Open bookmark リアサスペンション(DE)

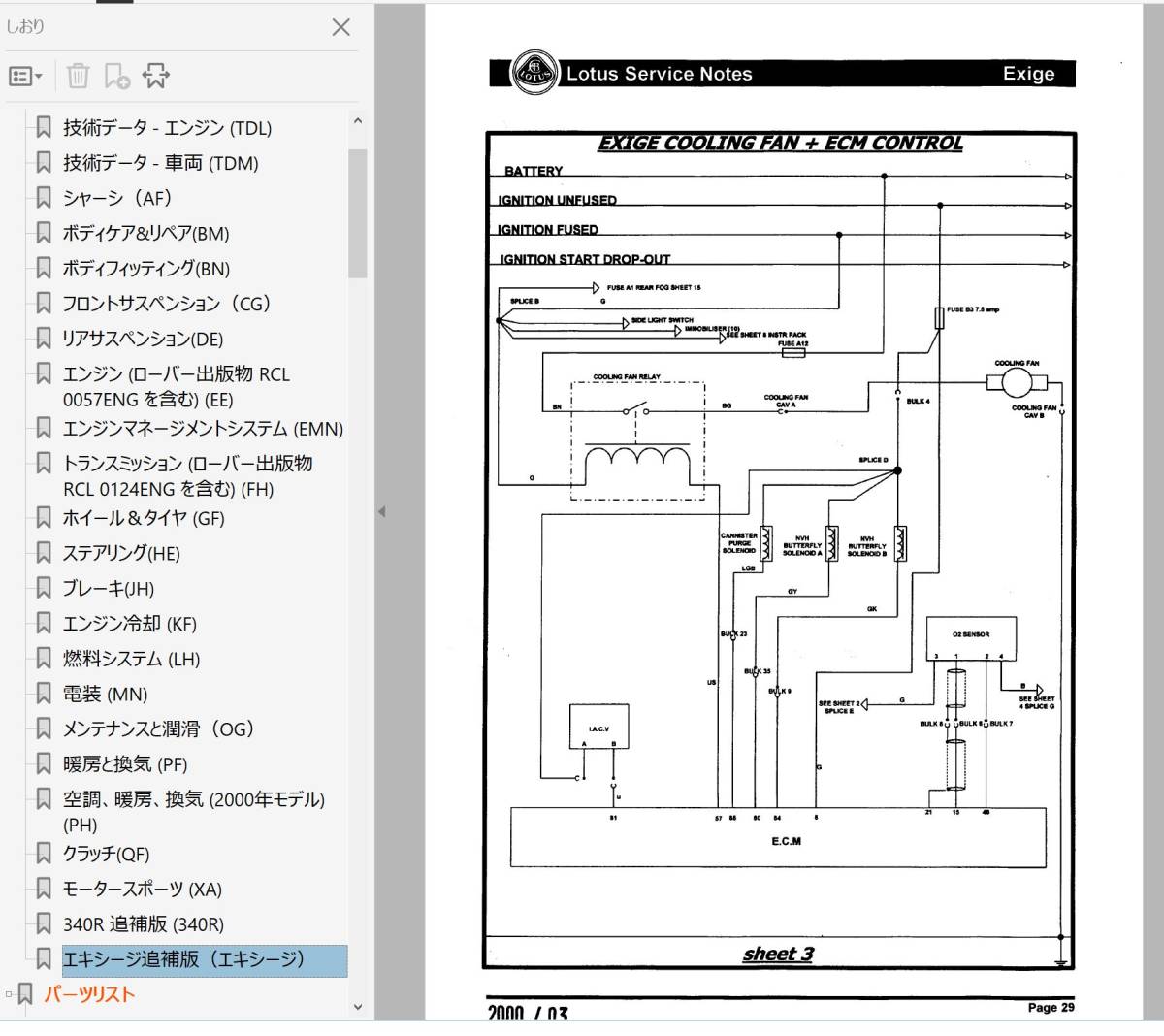tap(144, 339)
